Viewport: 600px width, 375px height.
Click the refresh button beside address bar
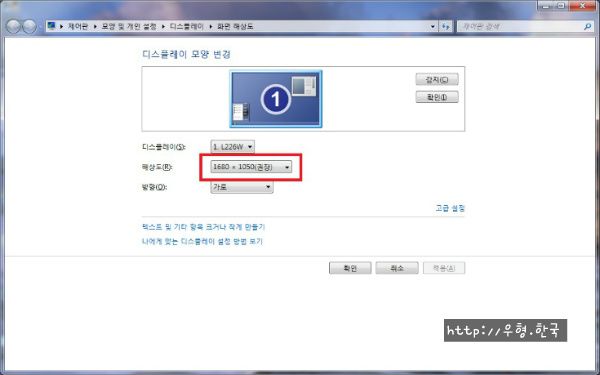pos(445,26)
